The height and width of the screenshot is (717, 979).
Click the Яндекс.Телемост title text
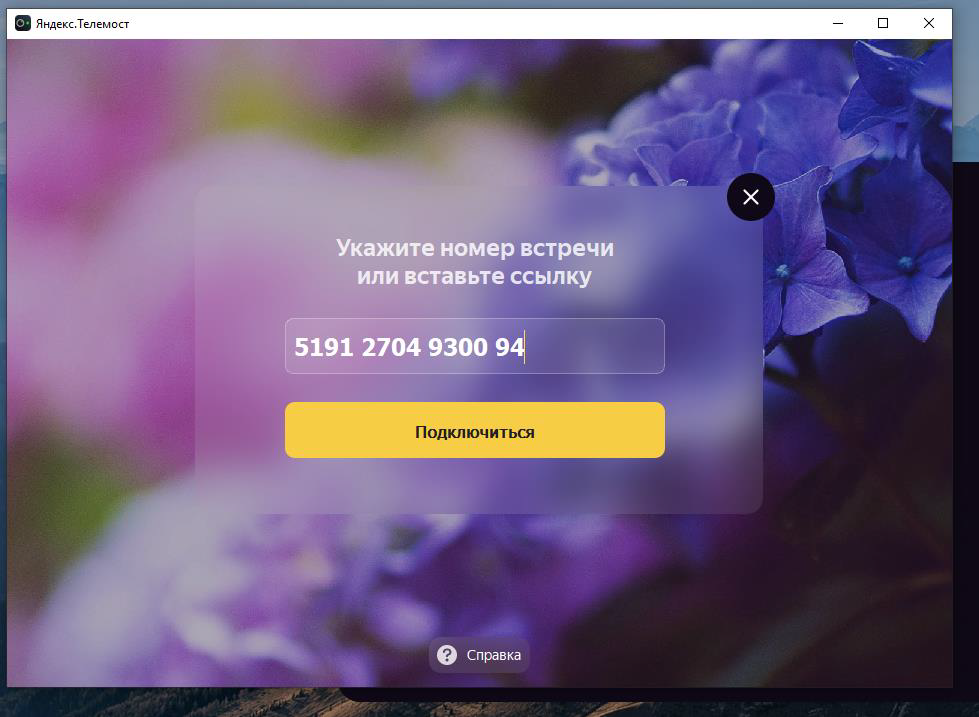tap(82, 24)
